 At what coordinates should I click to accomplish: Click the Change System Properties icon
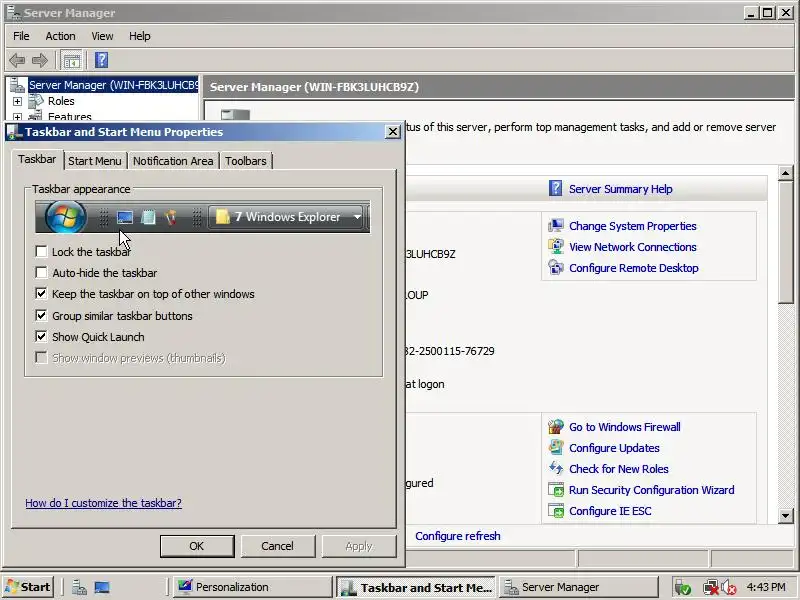556,226
